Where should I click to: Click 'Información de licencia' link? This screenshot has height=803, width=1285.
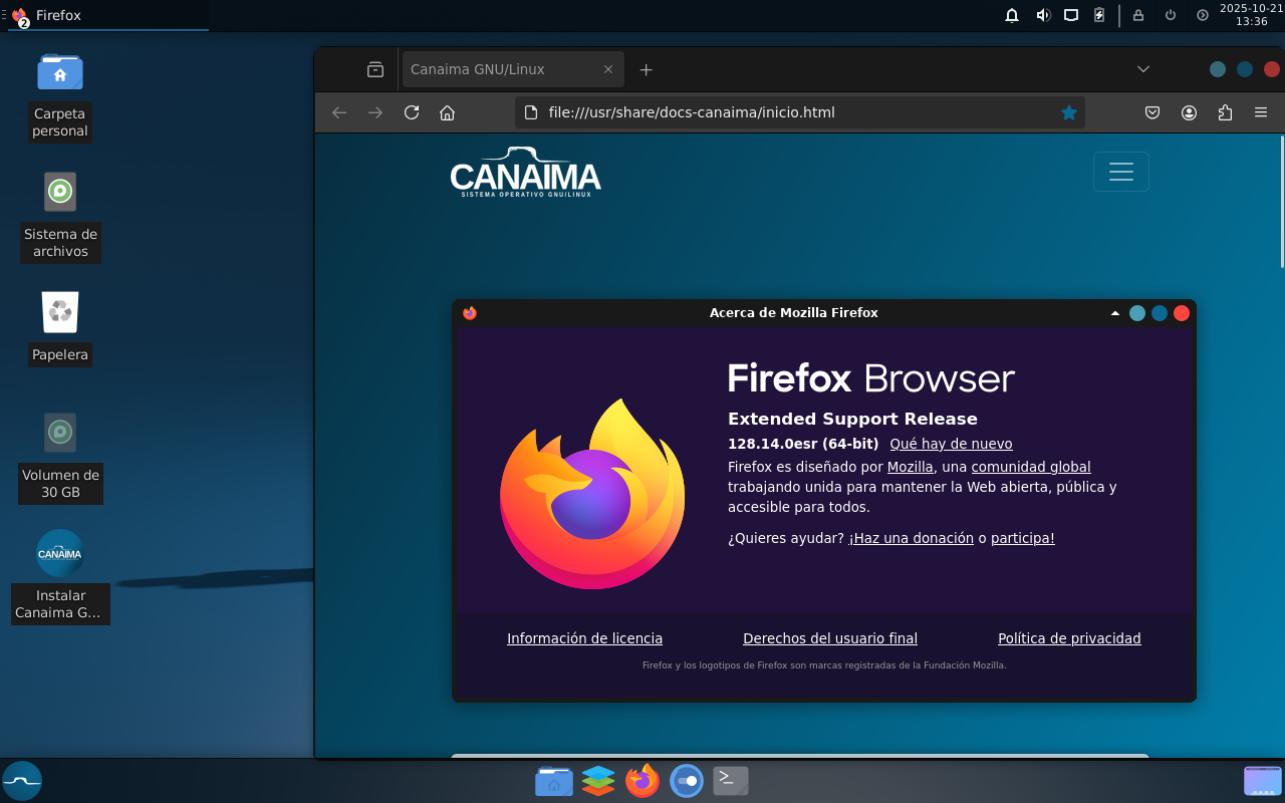tap(584, 639)
